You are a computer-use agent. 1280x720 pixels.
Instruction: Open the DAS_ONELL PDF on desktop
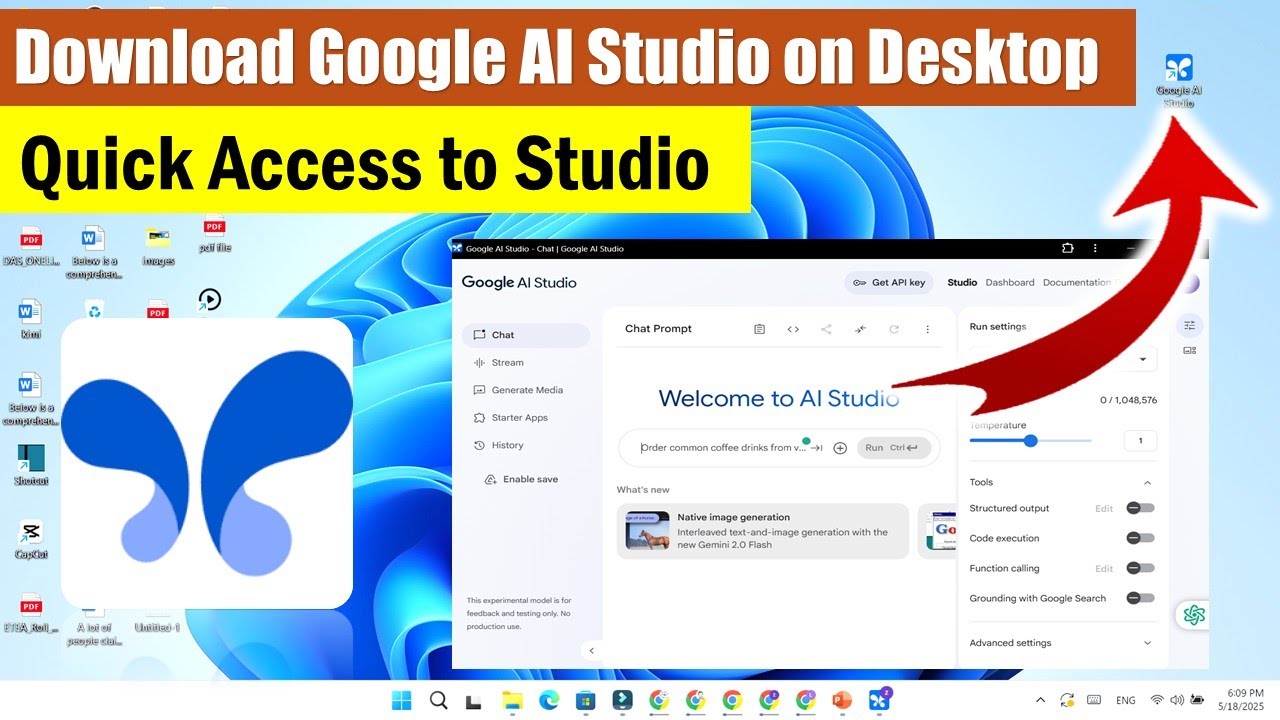[31, 247]
